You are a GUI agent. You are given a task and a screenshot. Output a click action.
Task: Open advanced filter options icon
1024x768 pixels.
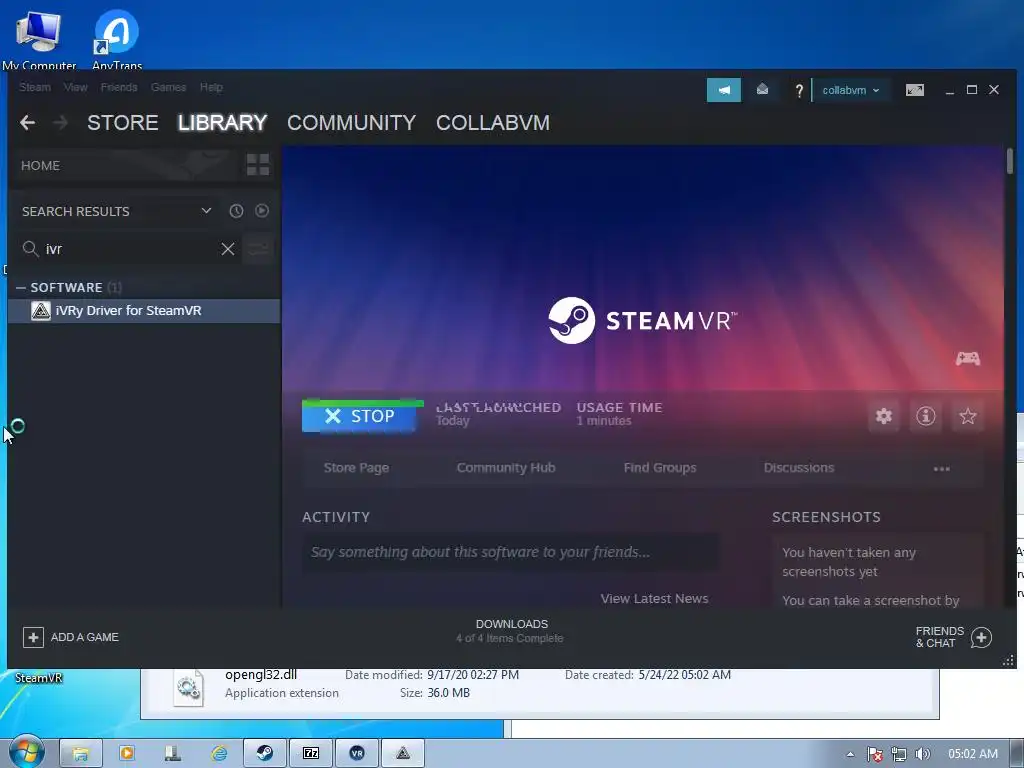[259, 249]
